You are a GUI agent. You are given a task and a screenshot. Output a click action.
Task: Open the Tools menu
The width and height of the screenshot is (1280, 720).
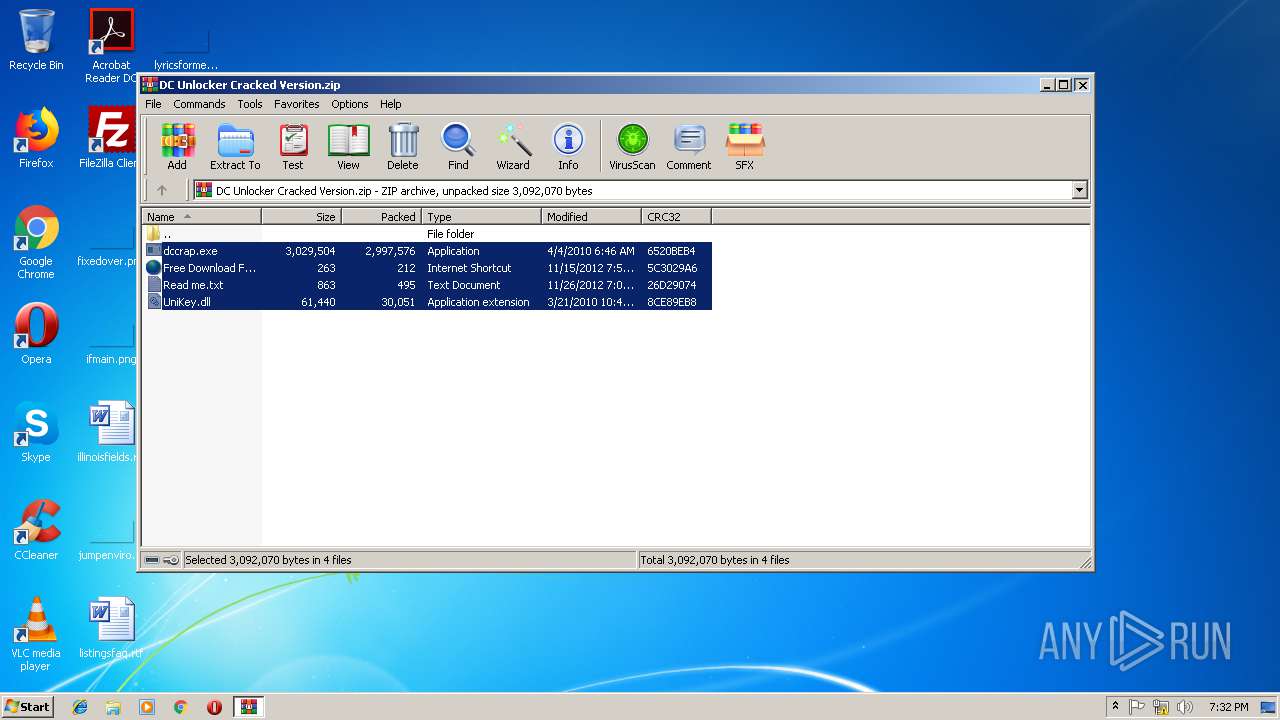tap(250, 104)
